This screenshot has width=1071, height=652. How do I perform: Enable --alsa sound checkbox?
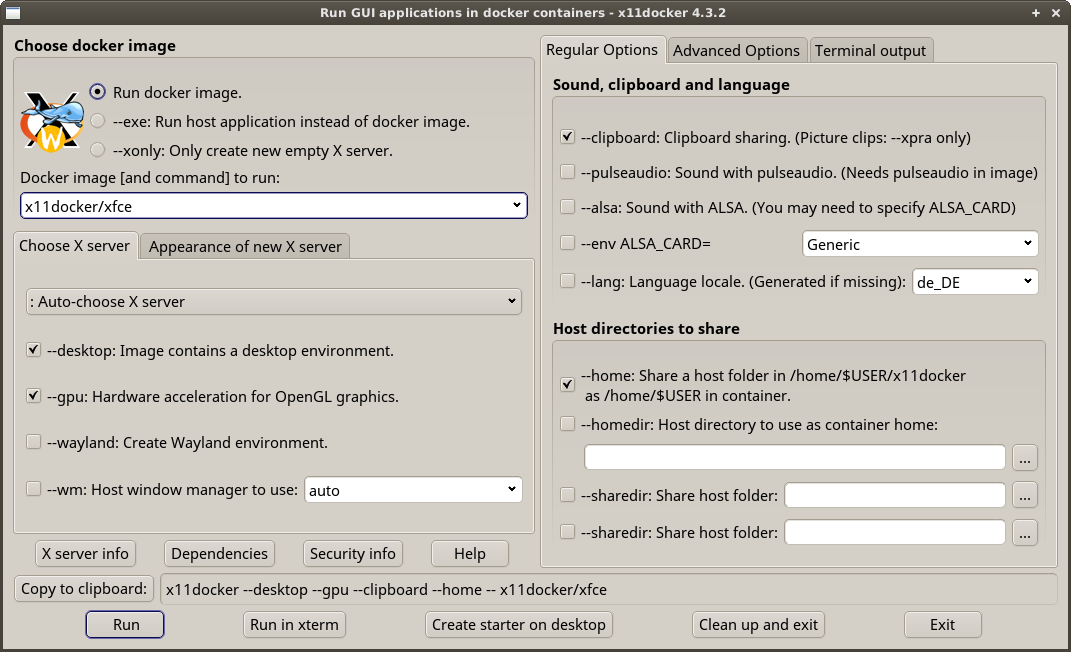(x=568, y=206)
